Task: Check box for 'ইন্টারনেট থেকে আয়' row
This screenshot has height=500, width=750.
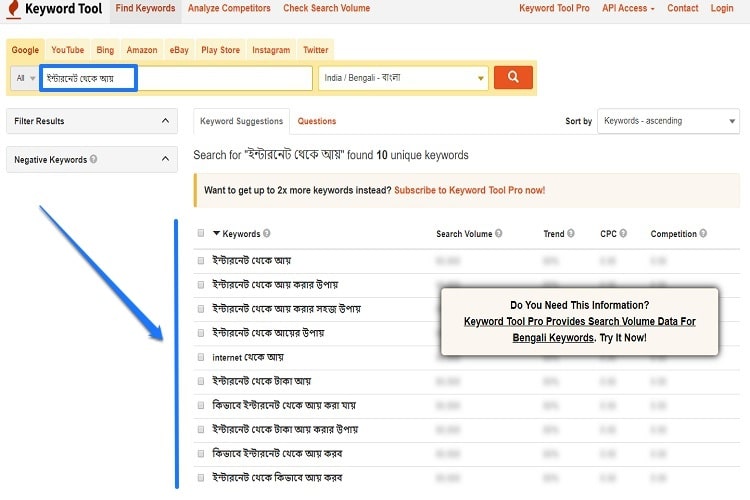Action: coord(201,260)
